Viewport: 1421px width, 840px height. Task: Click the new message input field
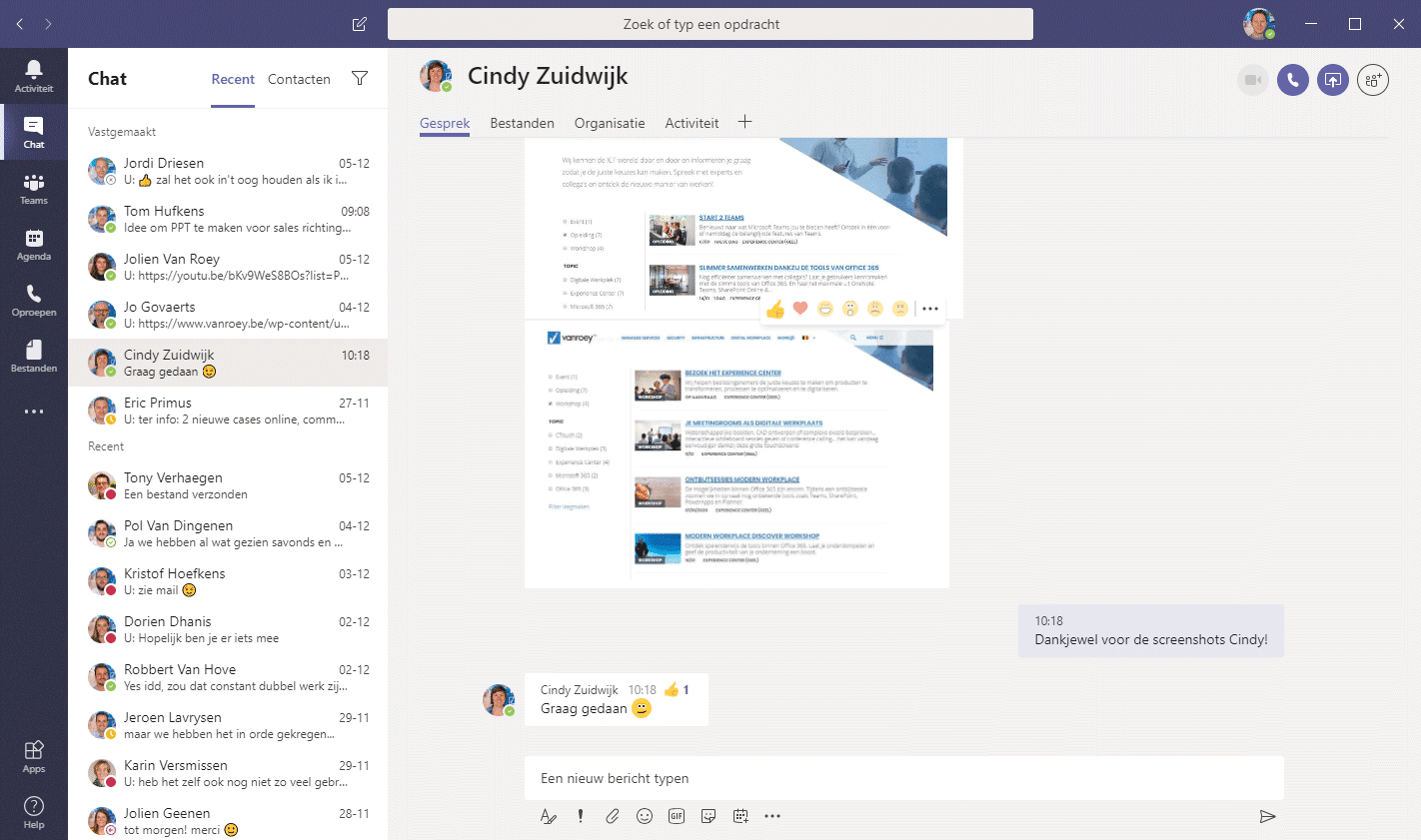(x=904, y=778)
